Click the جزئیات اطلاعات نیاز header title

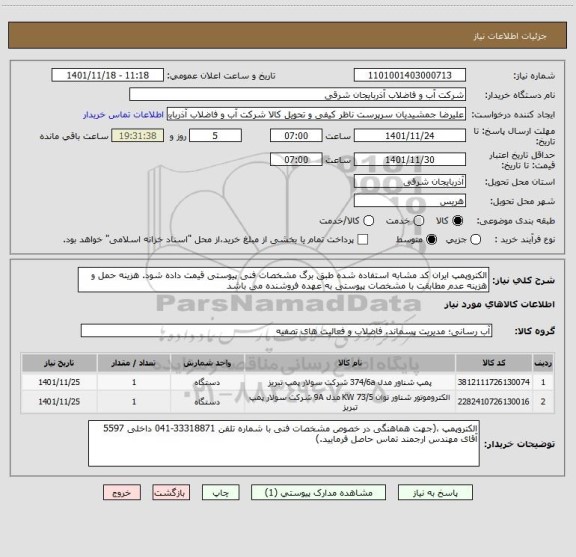510,36
